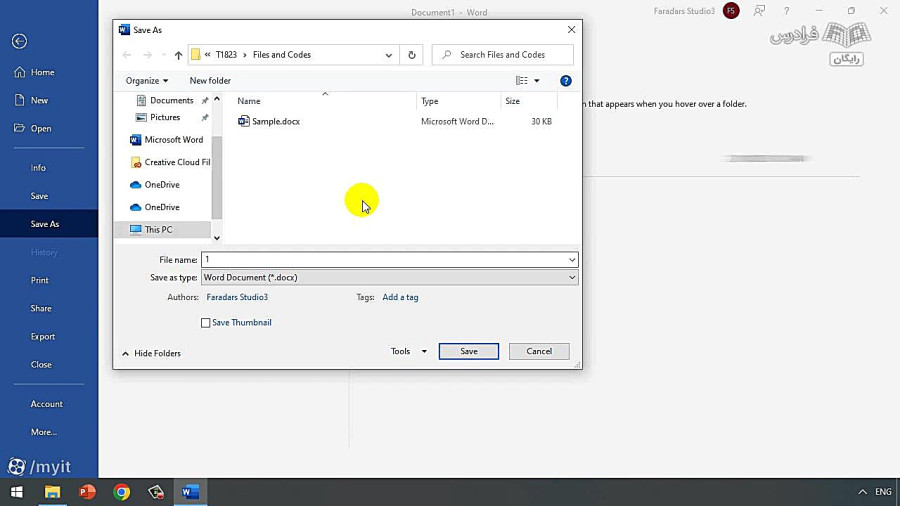Image resolution: width=900 pixels, height=506 pixels.
Task: Collapse folders with Hide Folders
Action: (x=152, y=353)
